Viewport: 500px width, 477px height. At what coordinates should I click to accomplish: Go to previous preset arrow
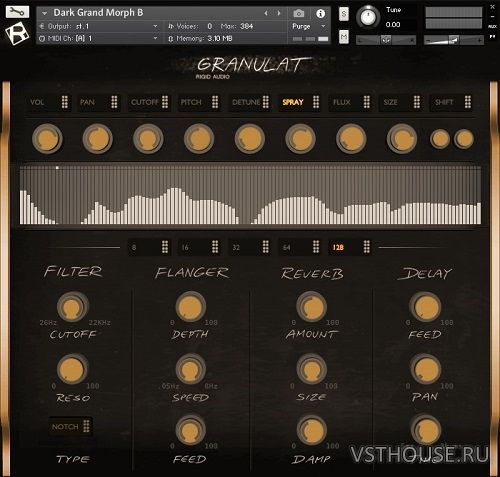pos(266,13)
